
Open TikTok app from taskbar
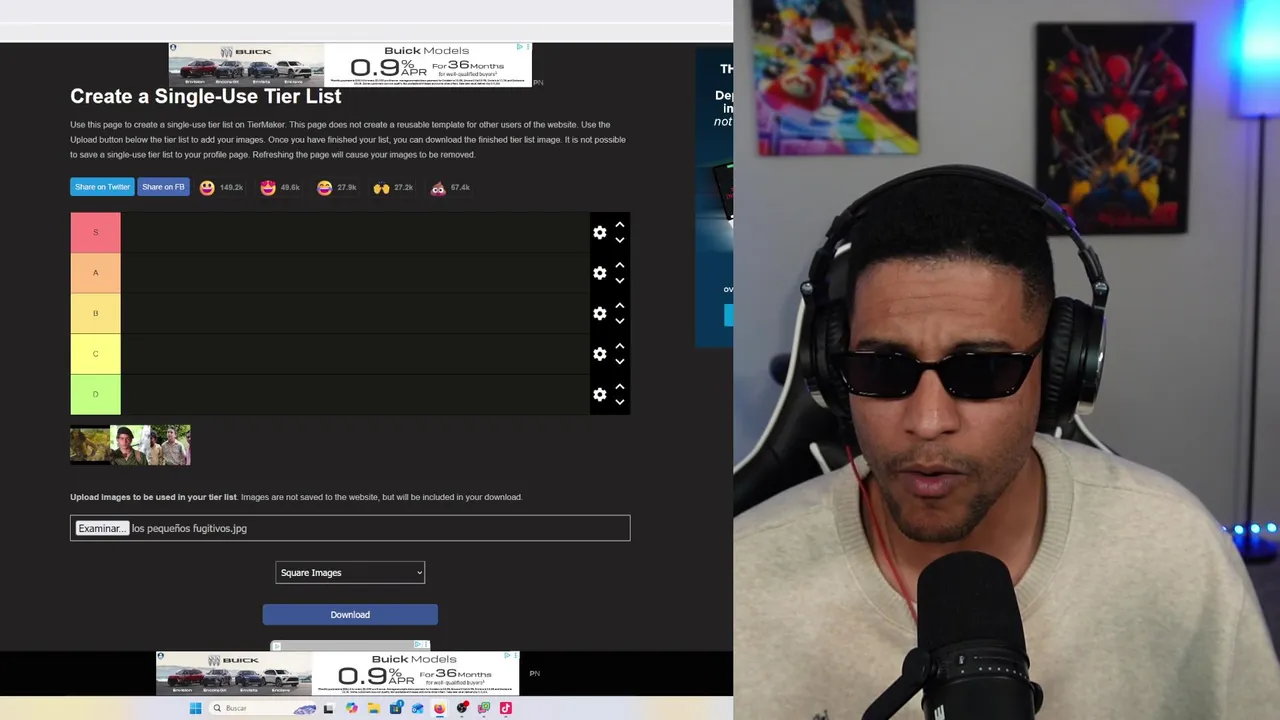point(505,708)
